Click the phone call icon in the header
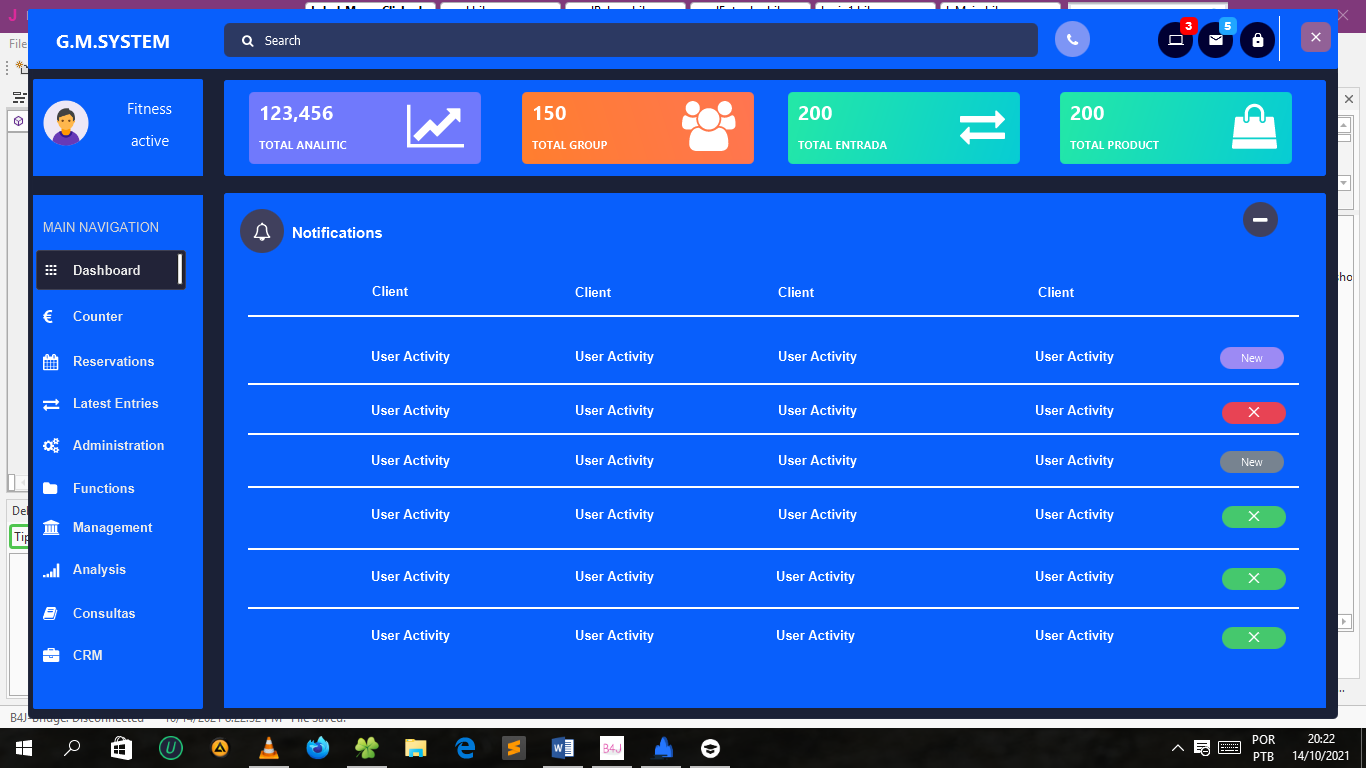1366x768 pixels. 1072,40
